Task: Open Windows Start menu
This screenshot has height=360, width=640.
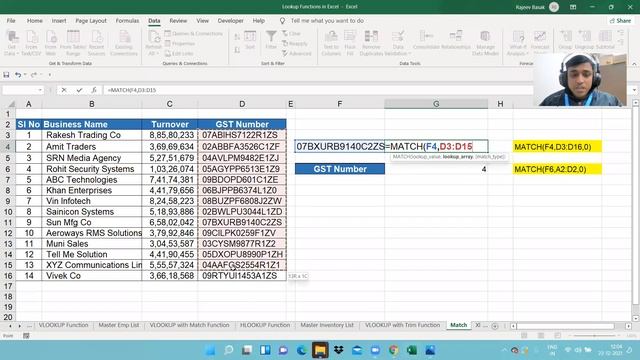Action: 211,350
